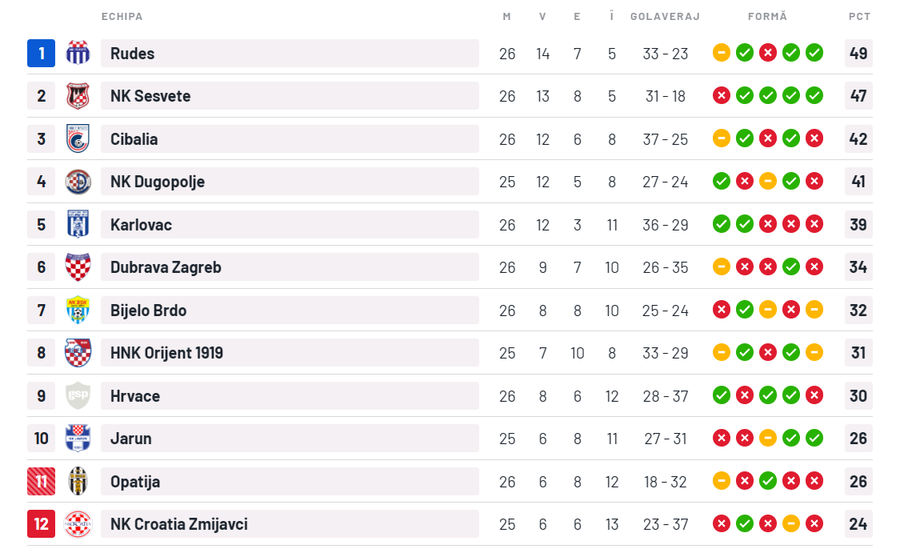This screenshot has width=900, height=557.
Task: Click the Dubrava Zagreb checkered crest
Action: click(78, 267)
